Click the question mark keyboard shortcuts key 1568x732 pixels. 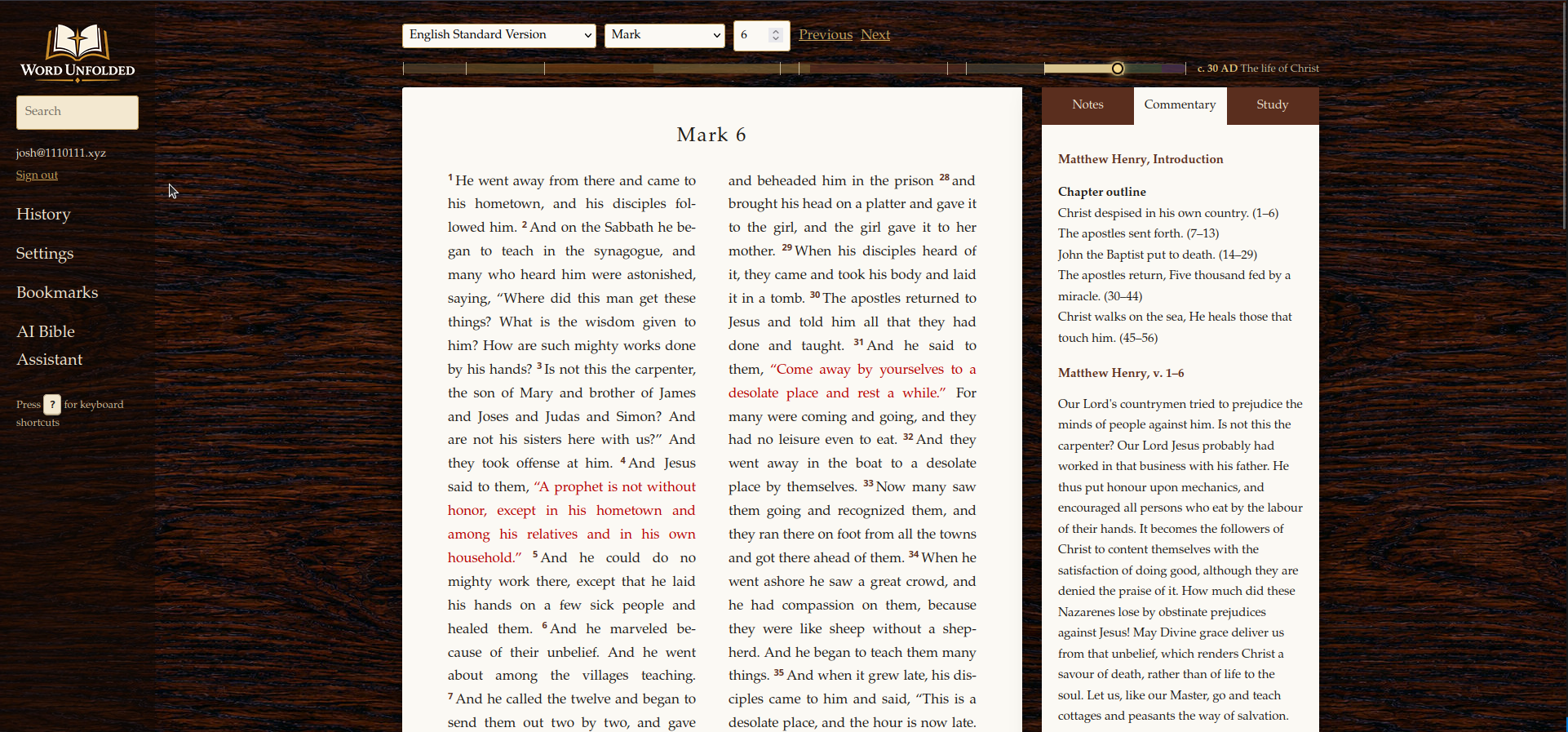click(52, 404)
